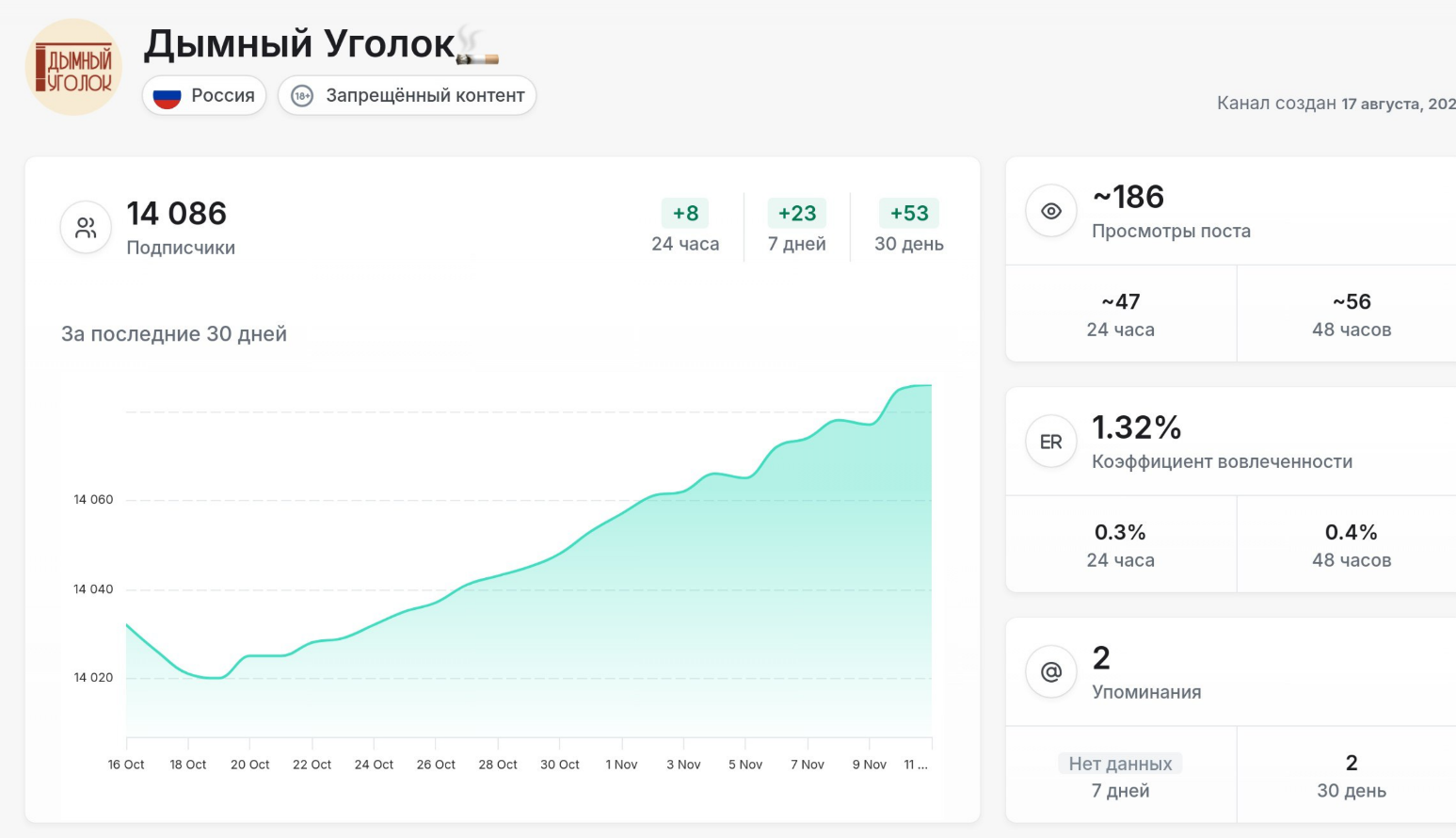The image size is (1456, 838).
Task: Click the eye icon for post views
Action: (1051, 211)
